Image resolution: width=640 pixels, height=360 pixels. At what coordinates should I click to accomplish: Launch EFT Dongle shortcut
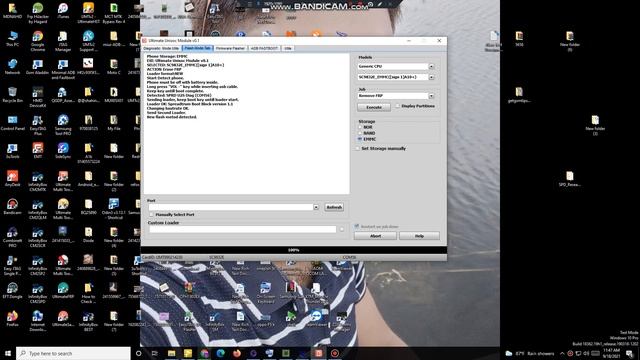point(12,291)
